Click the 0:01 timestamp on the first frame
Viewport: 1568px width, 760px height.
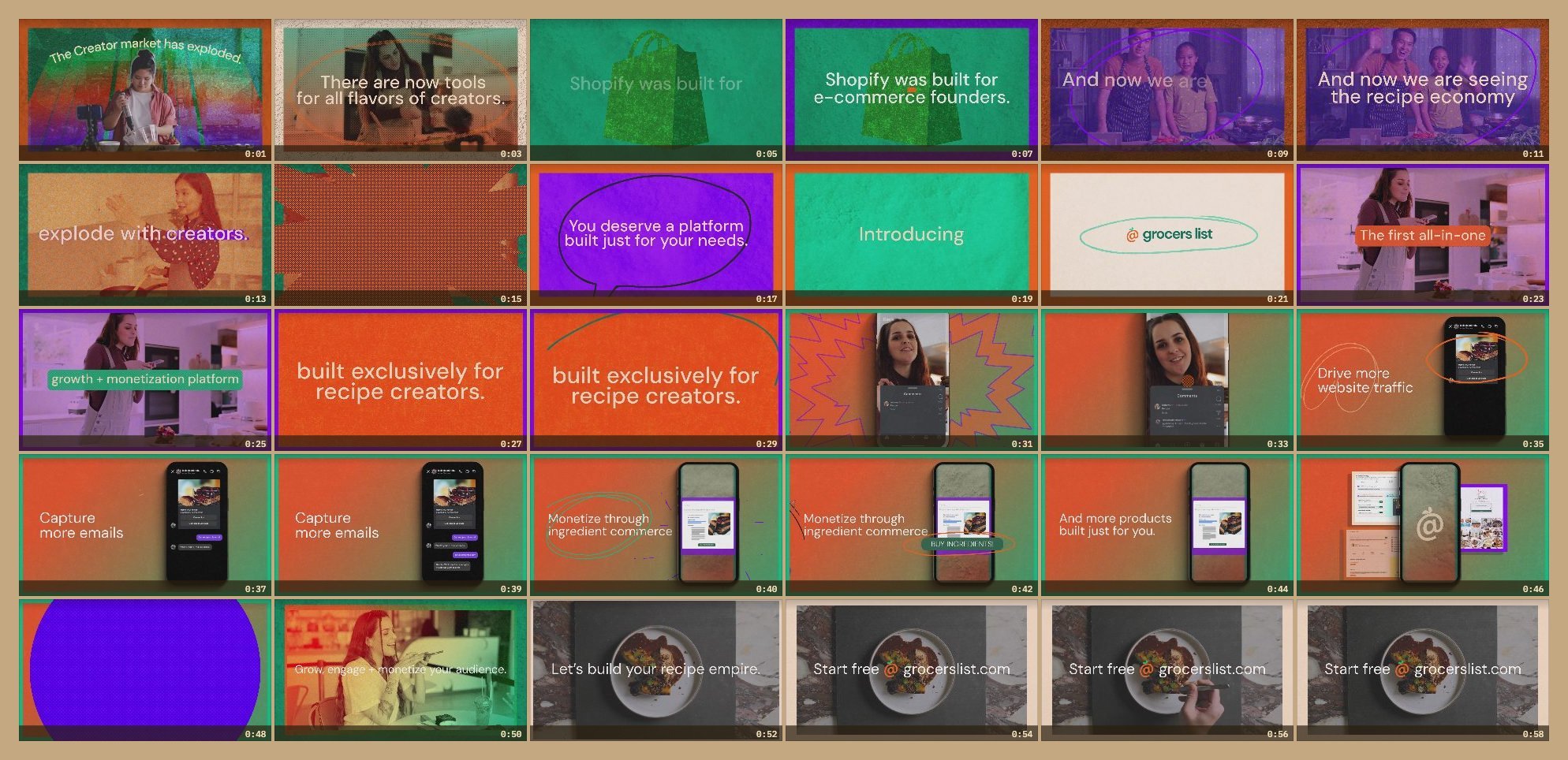click(x=255, y=154)
